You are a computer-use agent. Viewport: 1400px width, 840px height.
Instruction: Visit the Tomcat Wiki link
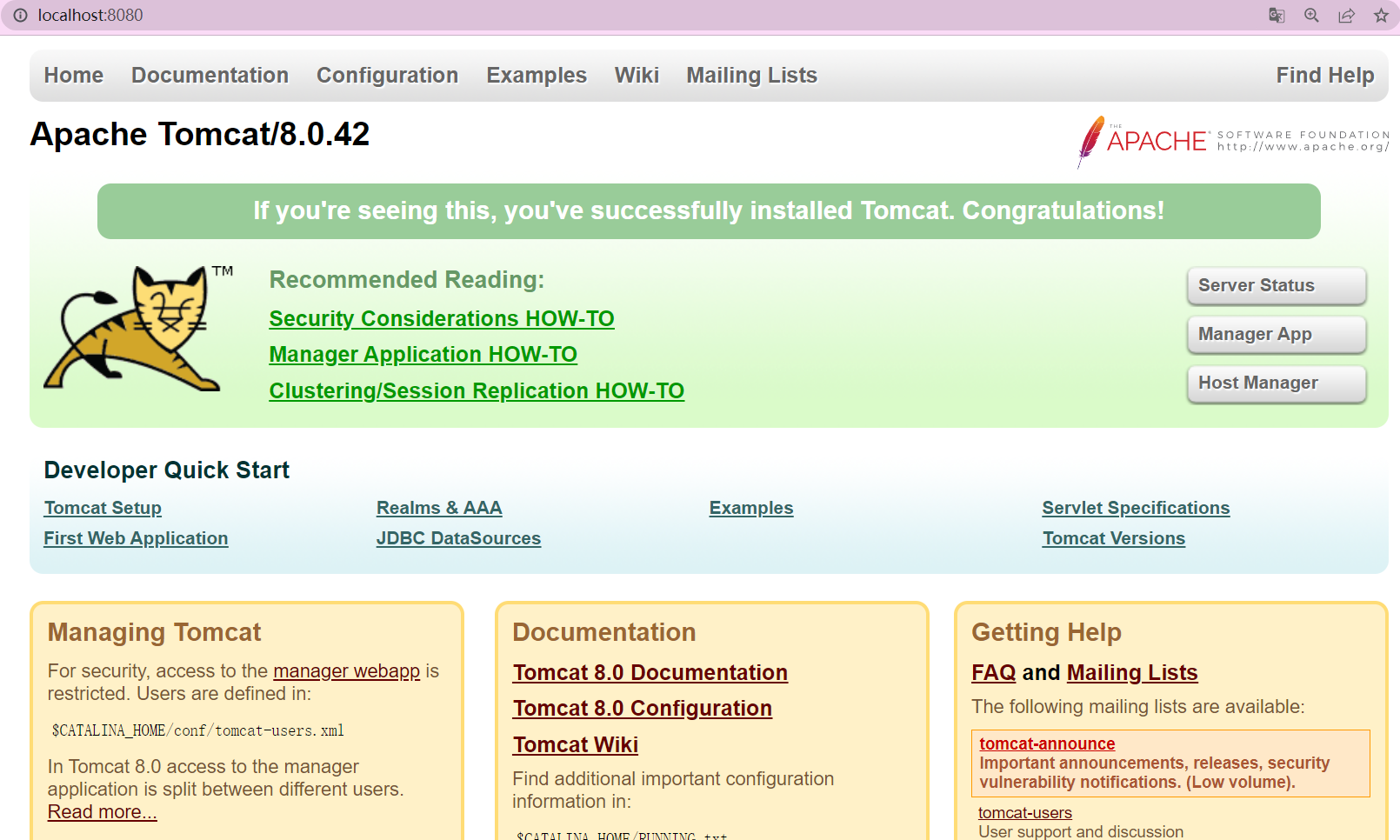click(x=575, y=745)
